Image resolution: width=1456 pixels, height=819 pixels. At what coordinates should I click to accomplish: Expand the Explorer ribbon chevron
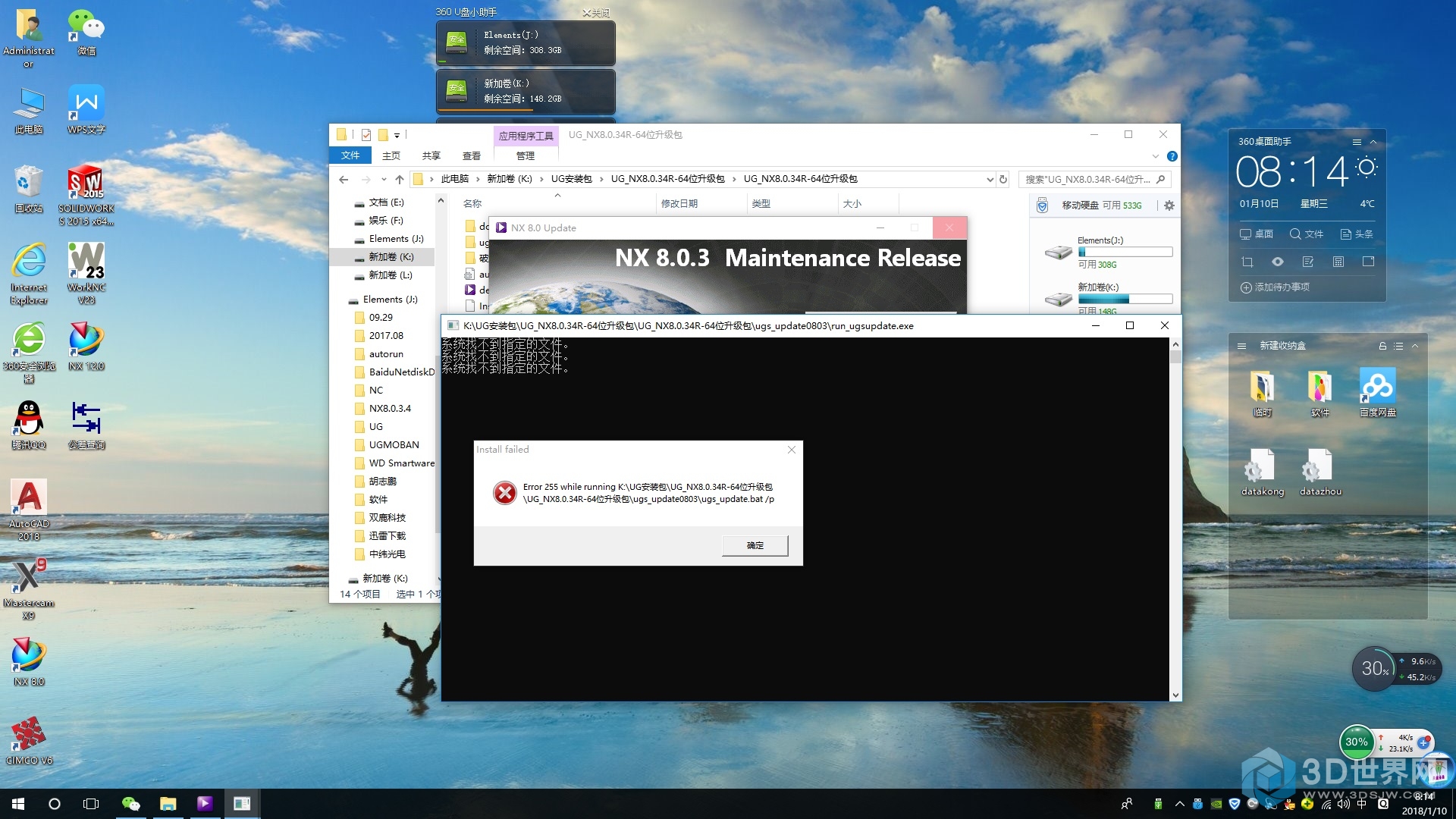1156,156
